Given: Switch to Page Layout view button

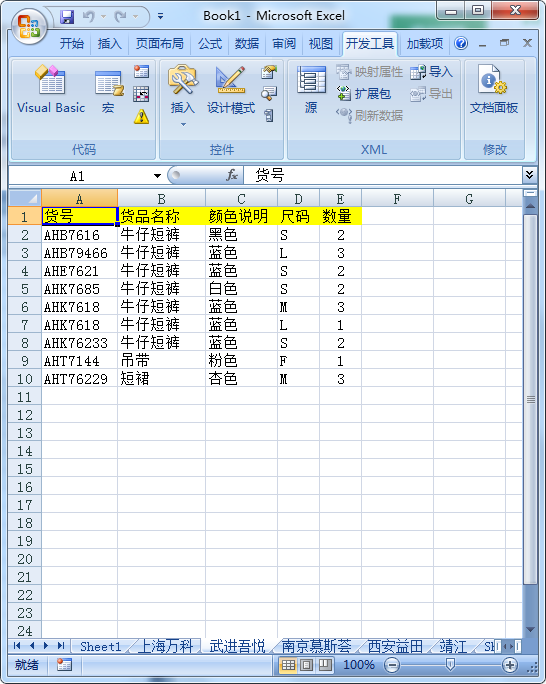Looking at the screenshot, I should pyautogui.click(x=307, y=665).
